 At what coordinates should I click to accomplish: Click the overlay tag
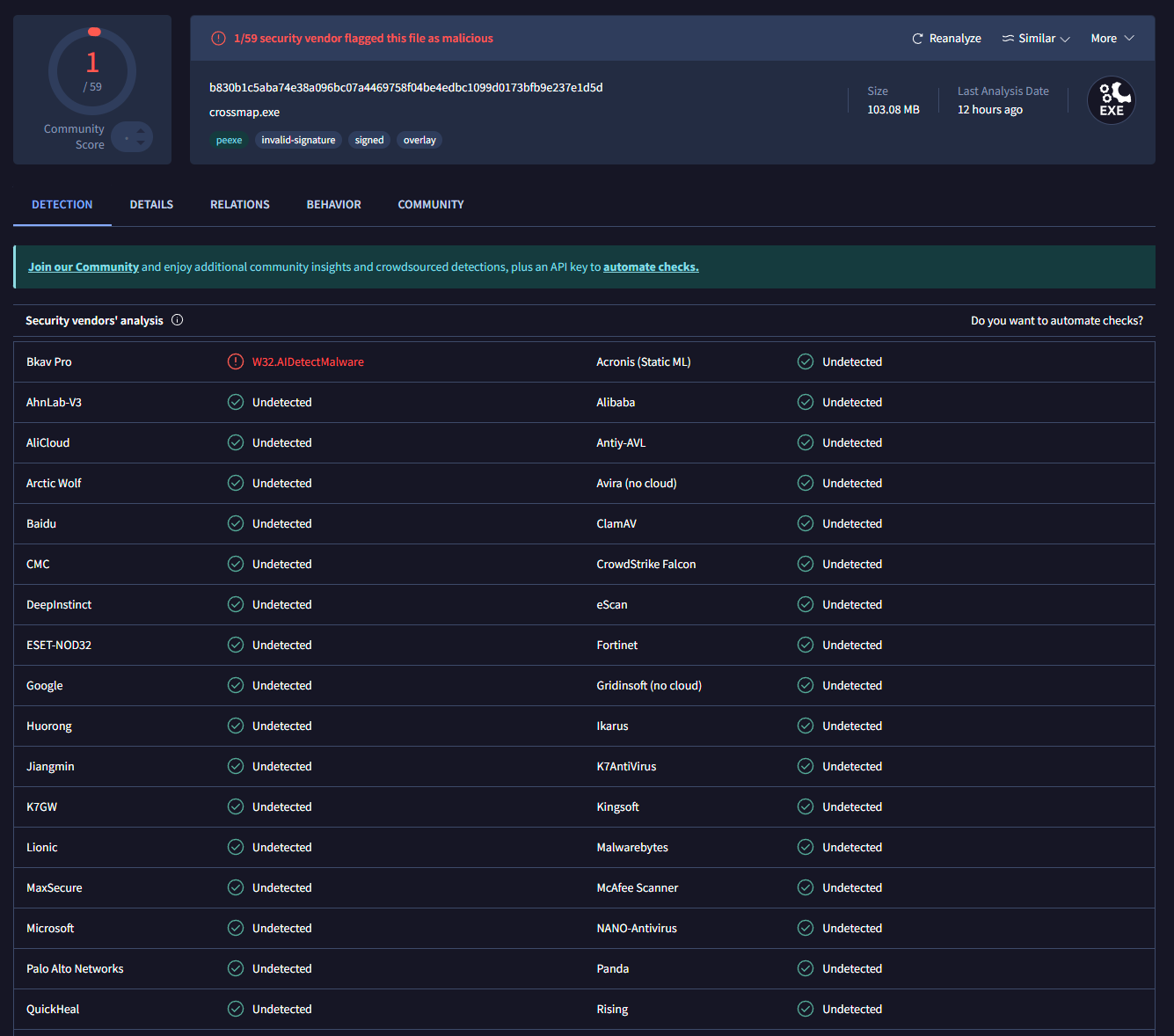[419, 140]
